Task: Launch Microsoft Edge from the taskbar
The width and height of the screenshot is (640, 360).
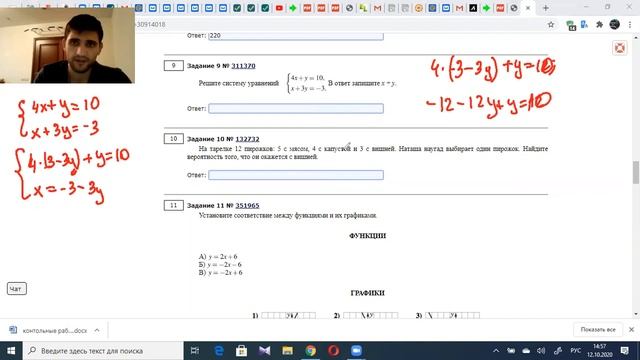Action: [219, 351]
